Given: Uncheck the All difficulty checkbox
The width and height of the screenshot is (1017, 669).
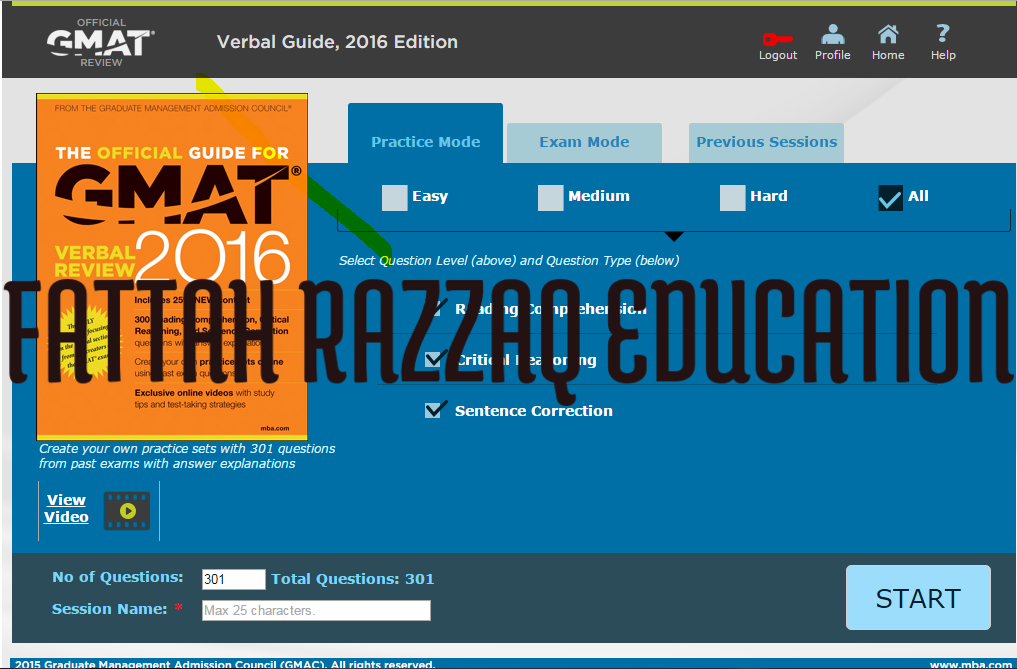Looking at the screenshot, I should (890, 197).
